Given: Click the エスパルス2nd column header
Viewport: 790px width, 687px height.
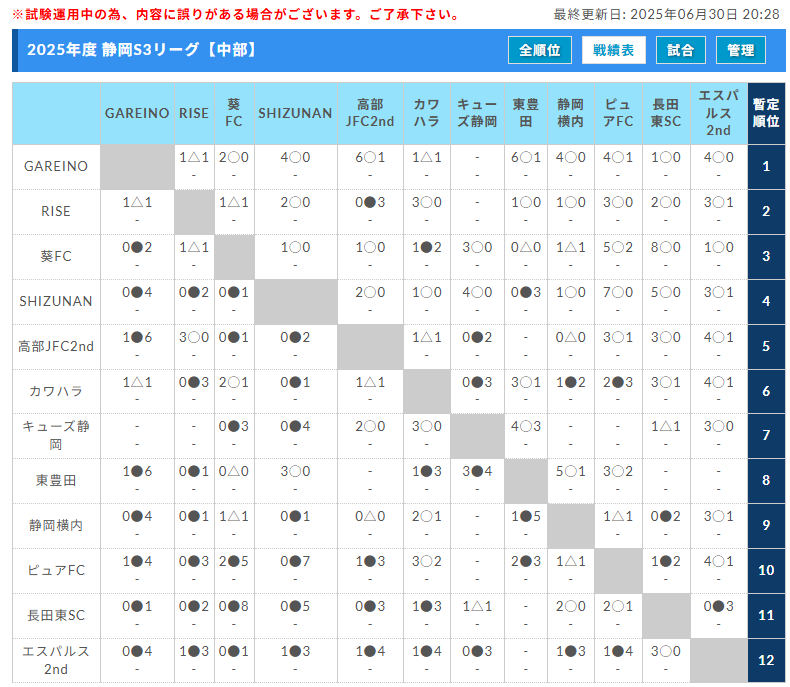Looking at the screenshot, I should click(x=718, y=113).
